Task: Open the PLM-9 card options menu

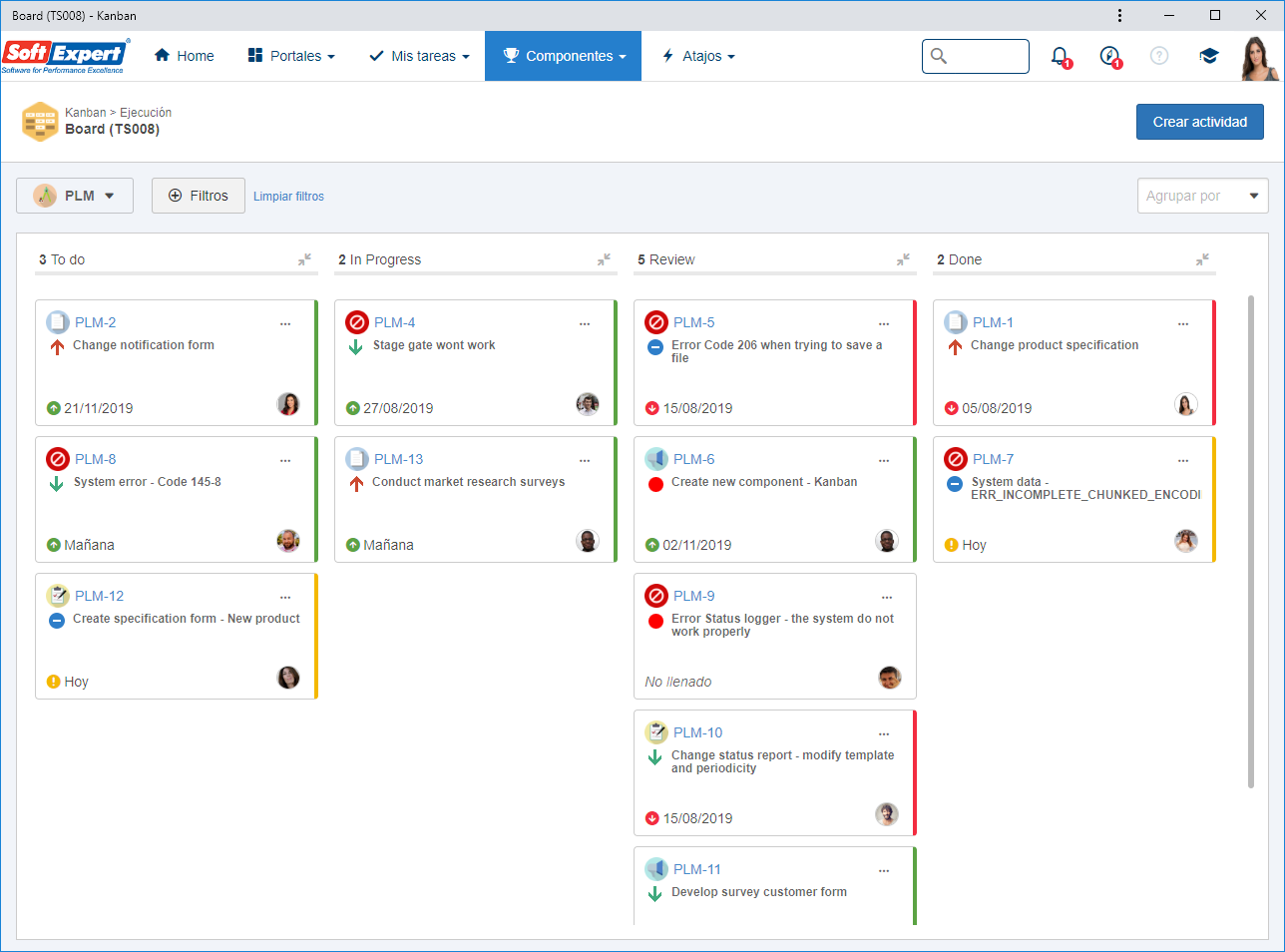Action: pos(887,597)
